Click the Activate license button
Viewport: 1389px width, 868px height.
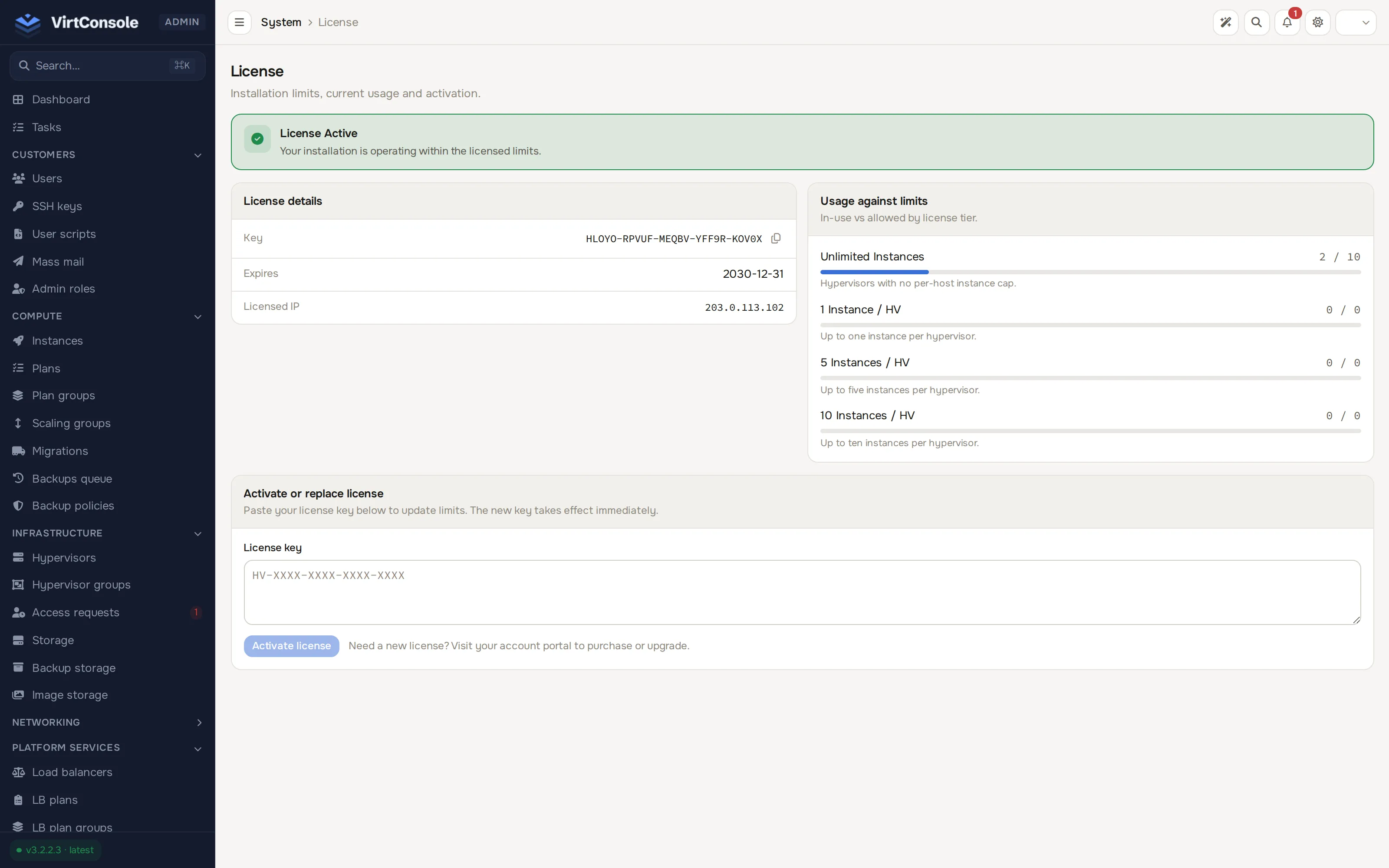(x=292, y=646)
